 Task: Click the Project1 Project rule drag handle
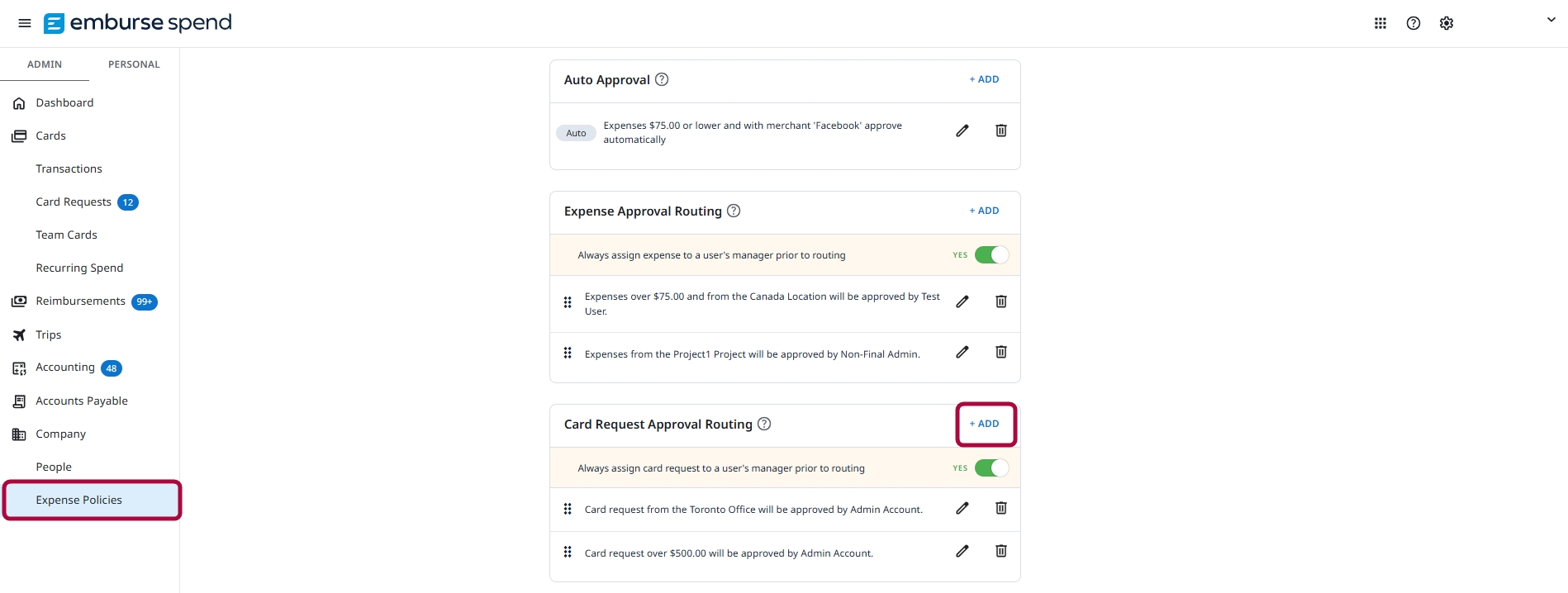coord(568,353)
